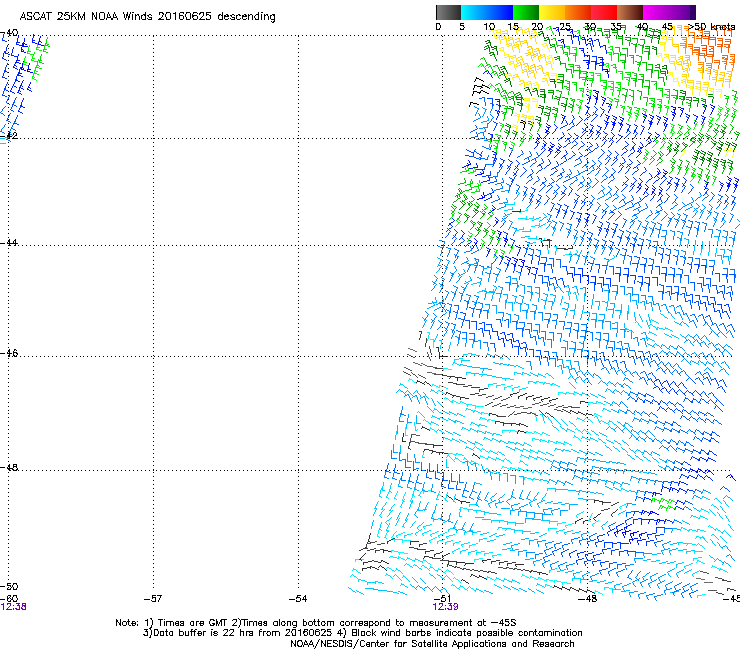Click the purple '12:39' time label
The image size is (740, 650).
(x=446, y=607)
